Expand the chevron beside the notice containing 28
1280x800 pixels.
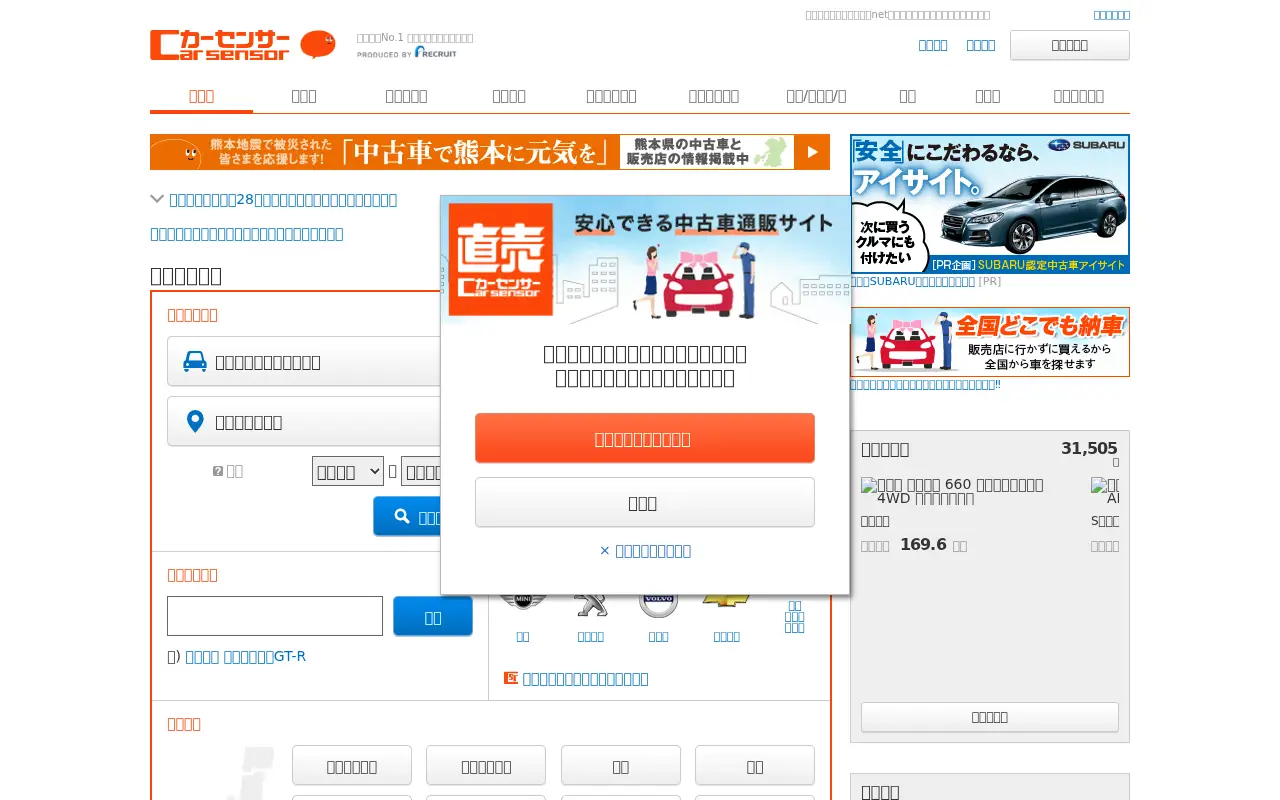click(157, 199)
